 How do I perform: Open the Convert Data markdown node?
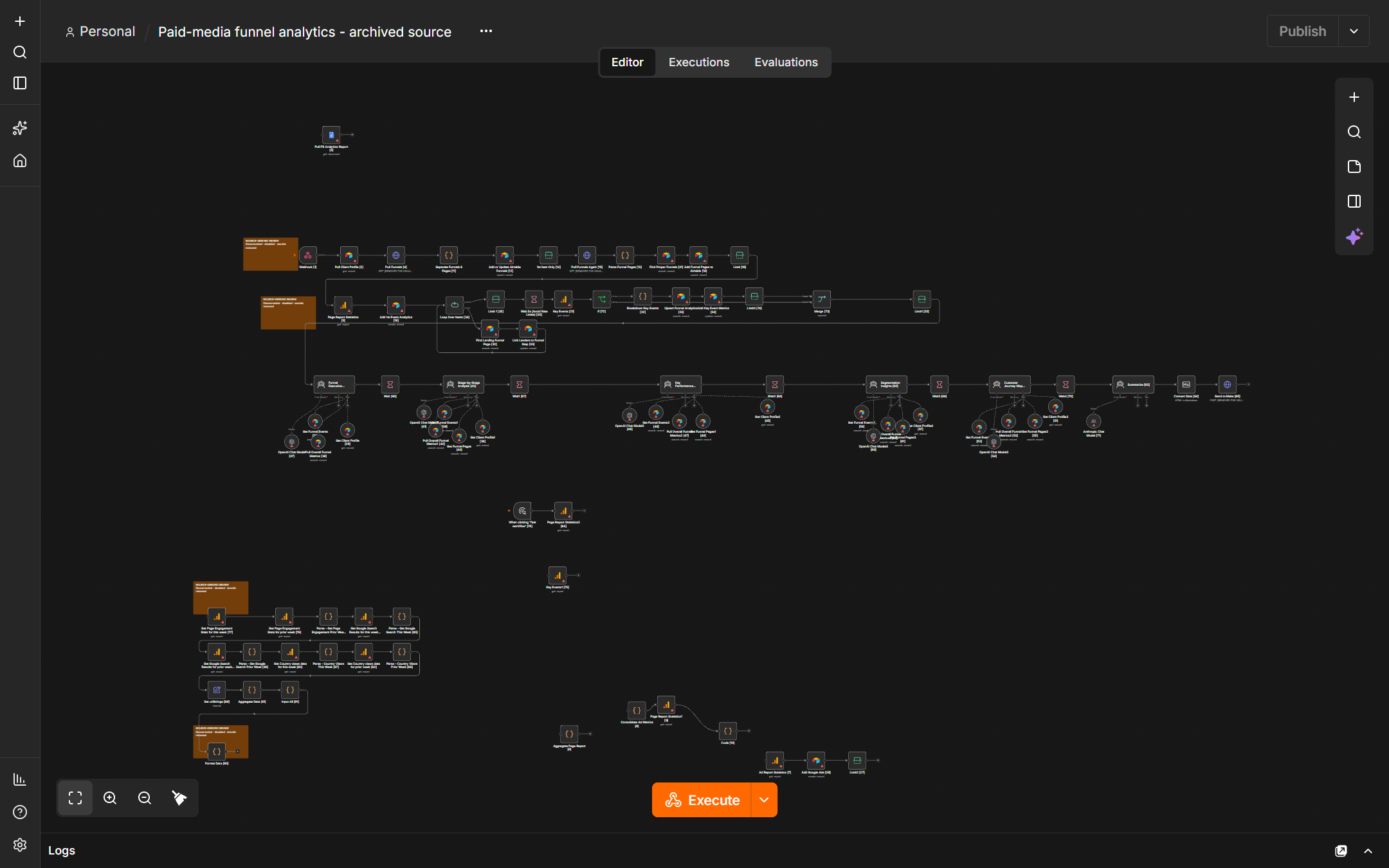point(1186,384)
